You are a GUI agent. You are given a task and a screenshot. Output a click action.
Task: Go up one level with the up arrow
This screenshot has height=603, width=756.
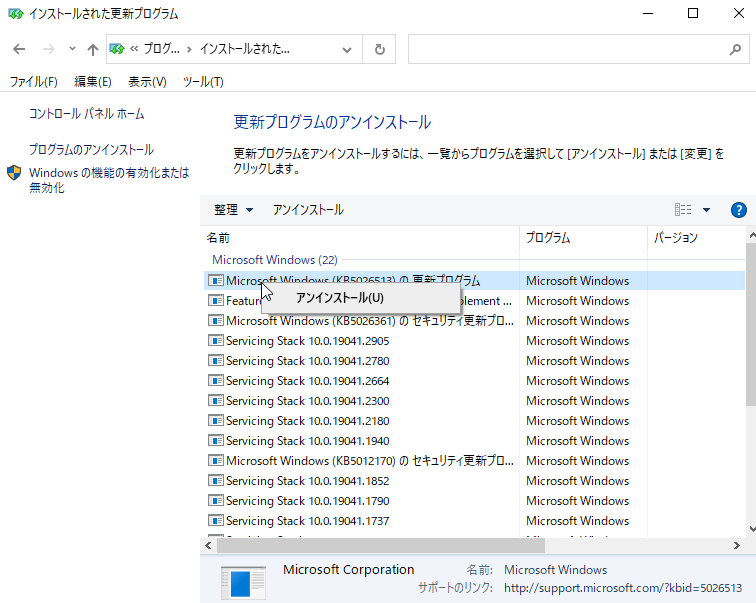(x=93, y=49)
